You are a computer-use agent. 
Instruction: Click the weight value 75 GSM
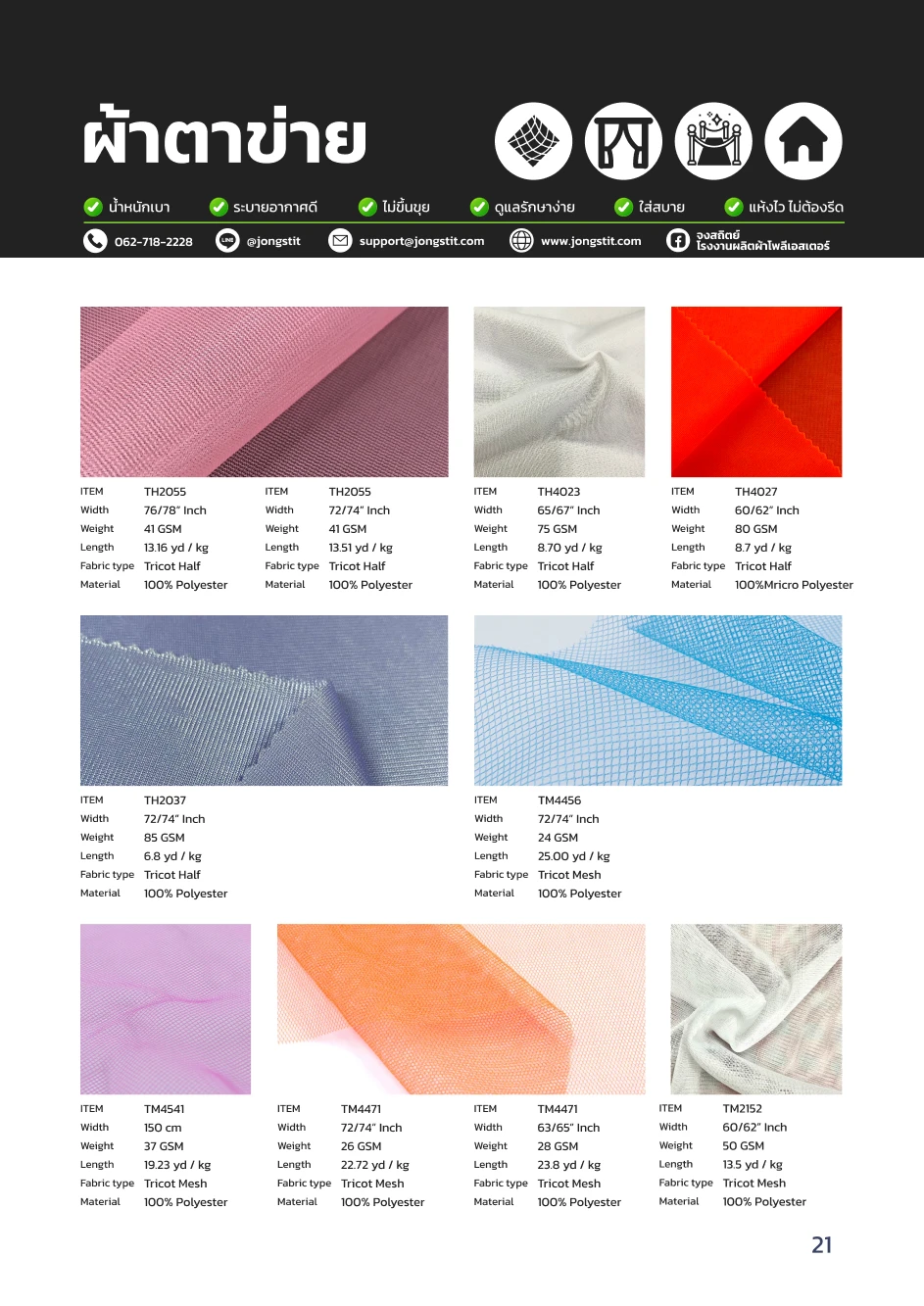coord(558,529)
